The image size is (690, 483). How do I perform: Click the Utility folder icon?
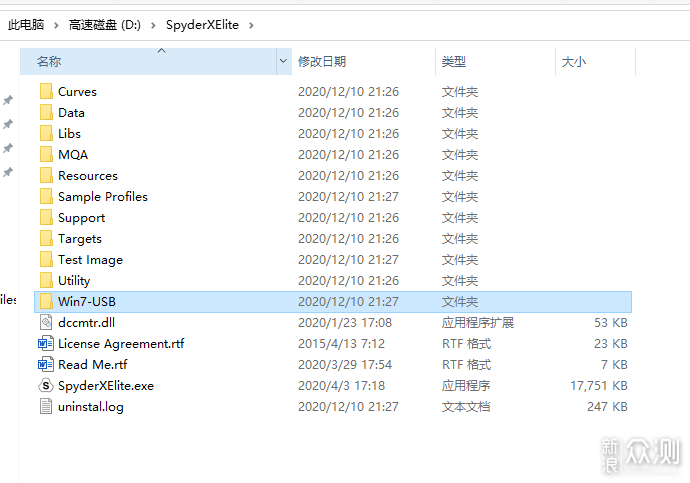[x=46, y=281]
